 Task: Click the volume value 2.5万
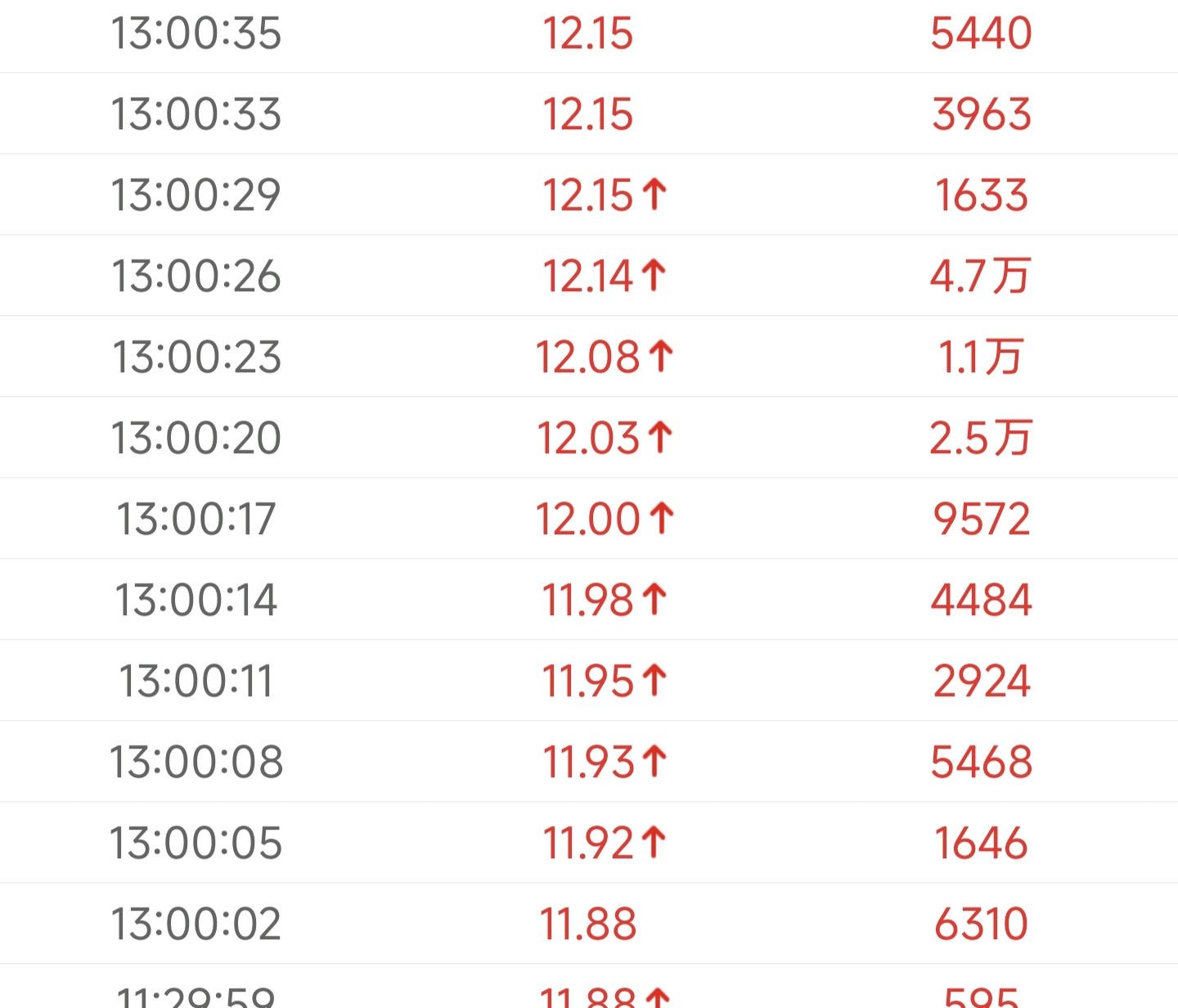(980, 438)
